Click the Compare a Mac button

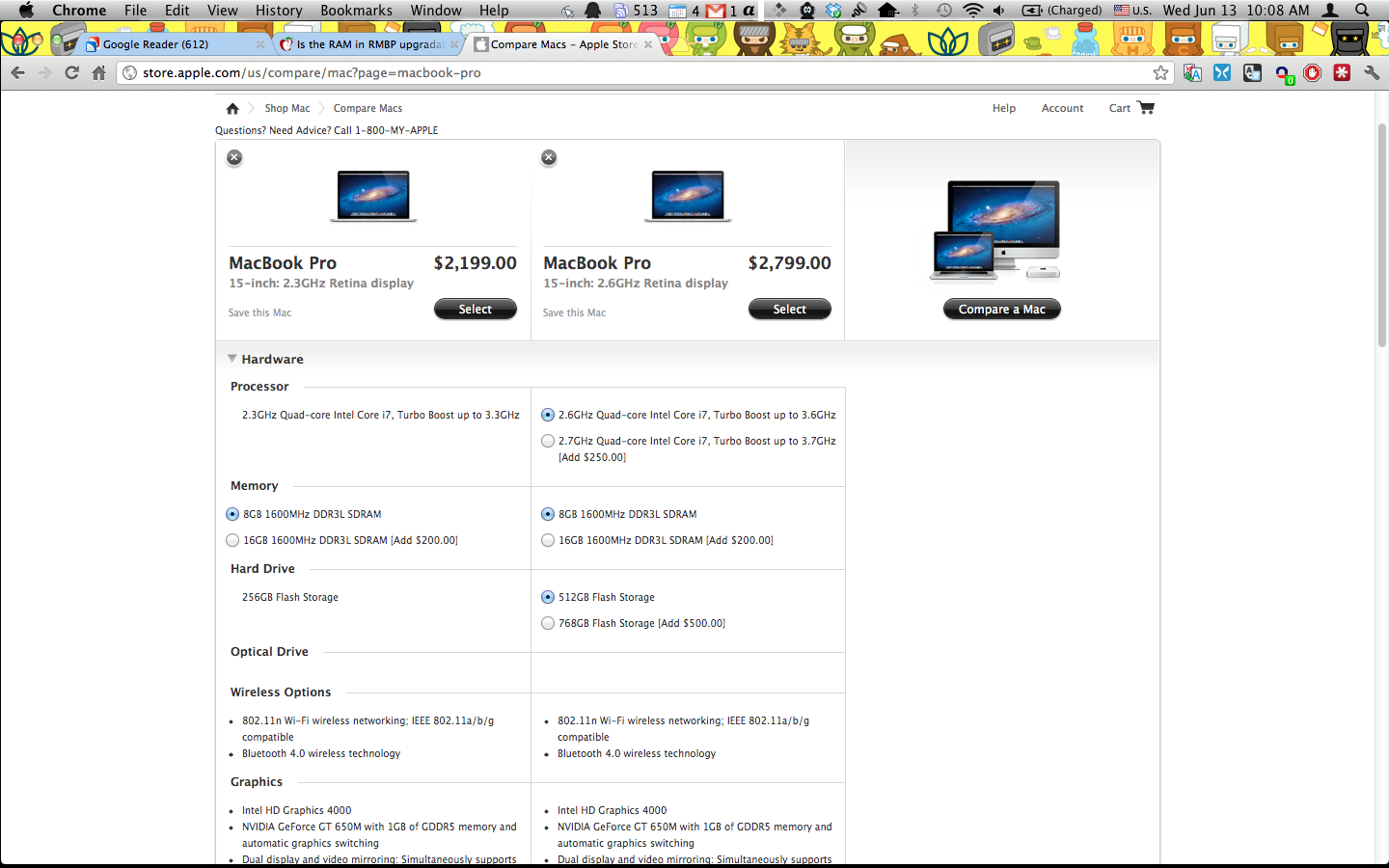point(1001,309)
